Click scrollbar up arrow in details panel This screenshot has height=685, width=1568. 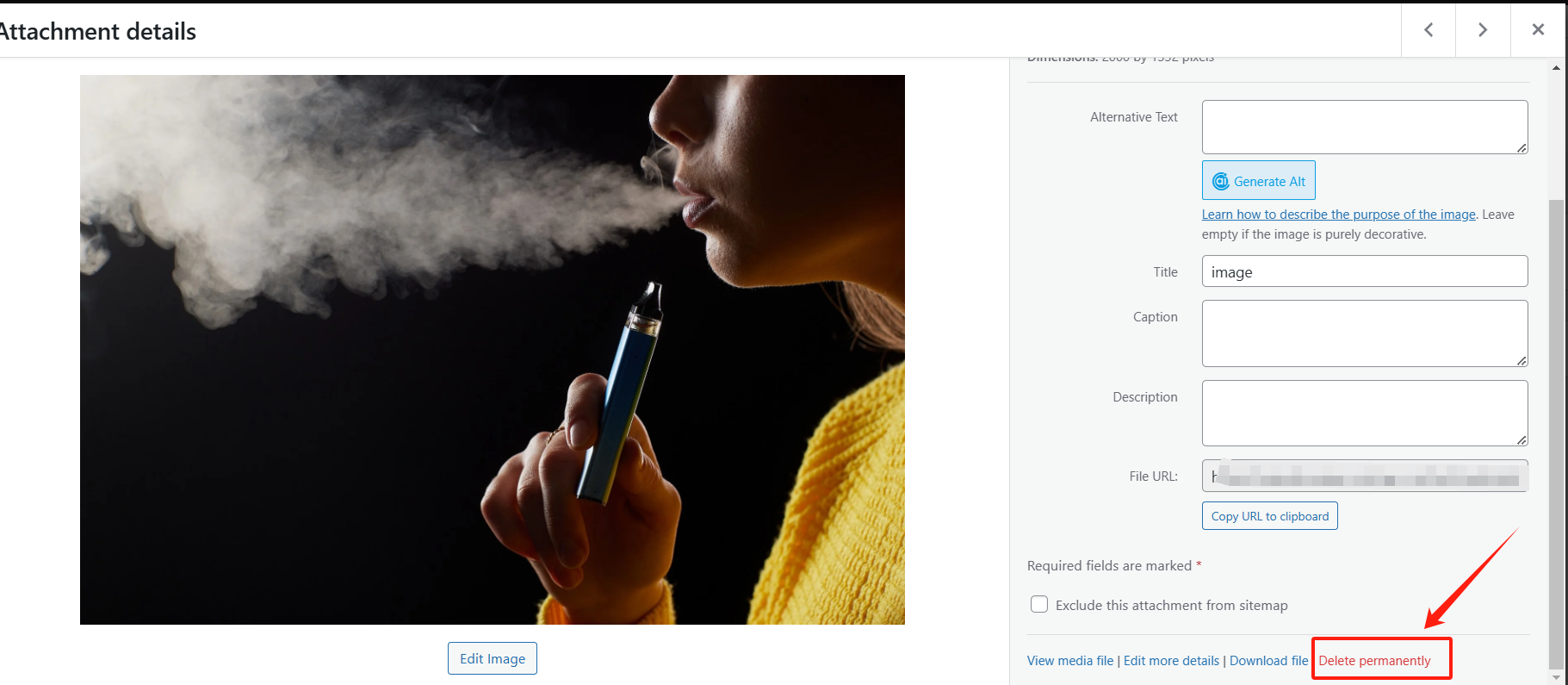1556,67
